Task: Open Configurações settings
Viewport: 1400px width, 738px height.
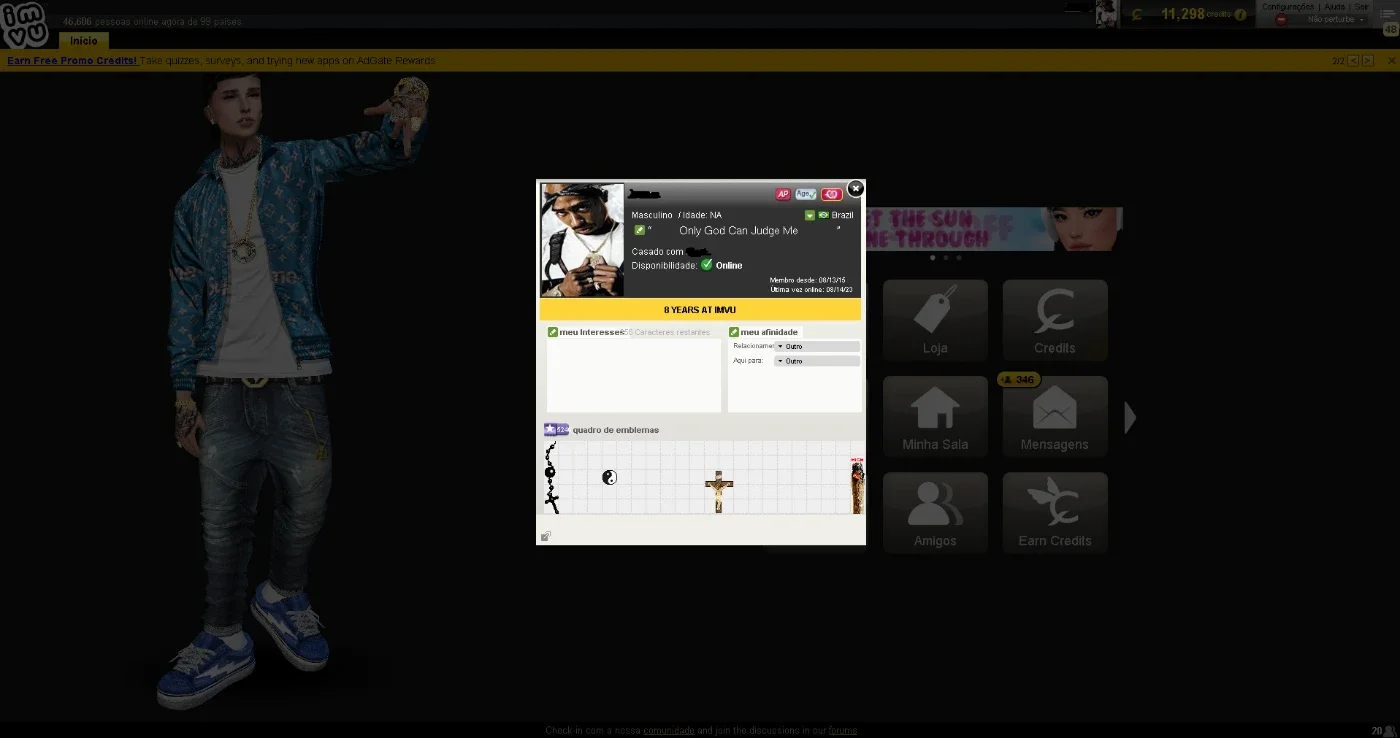Action: click(1288, 7)
